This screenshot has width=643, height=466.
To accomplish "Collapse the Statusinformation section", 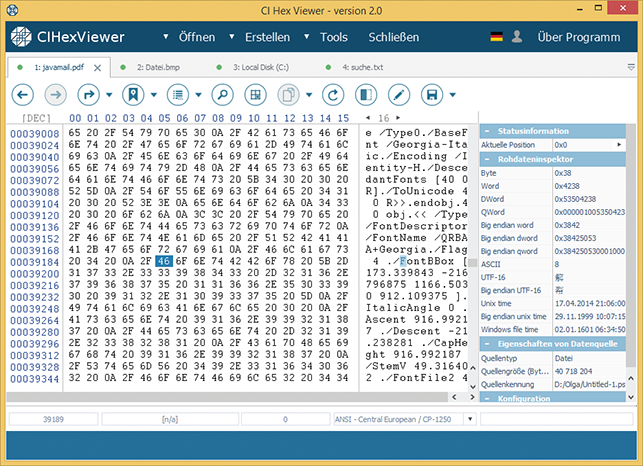I will pos(487,131).
